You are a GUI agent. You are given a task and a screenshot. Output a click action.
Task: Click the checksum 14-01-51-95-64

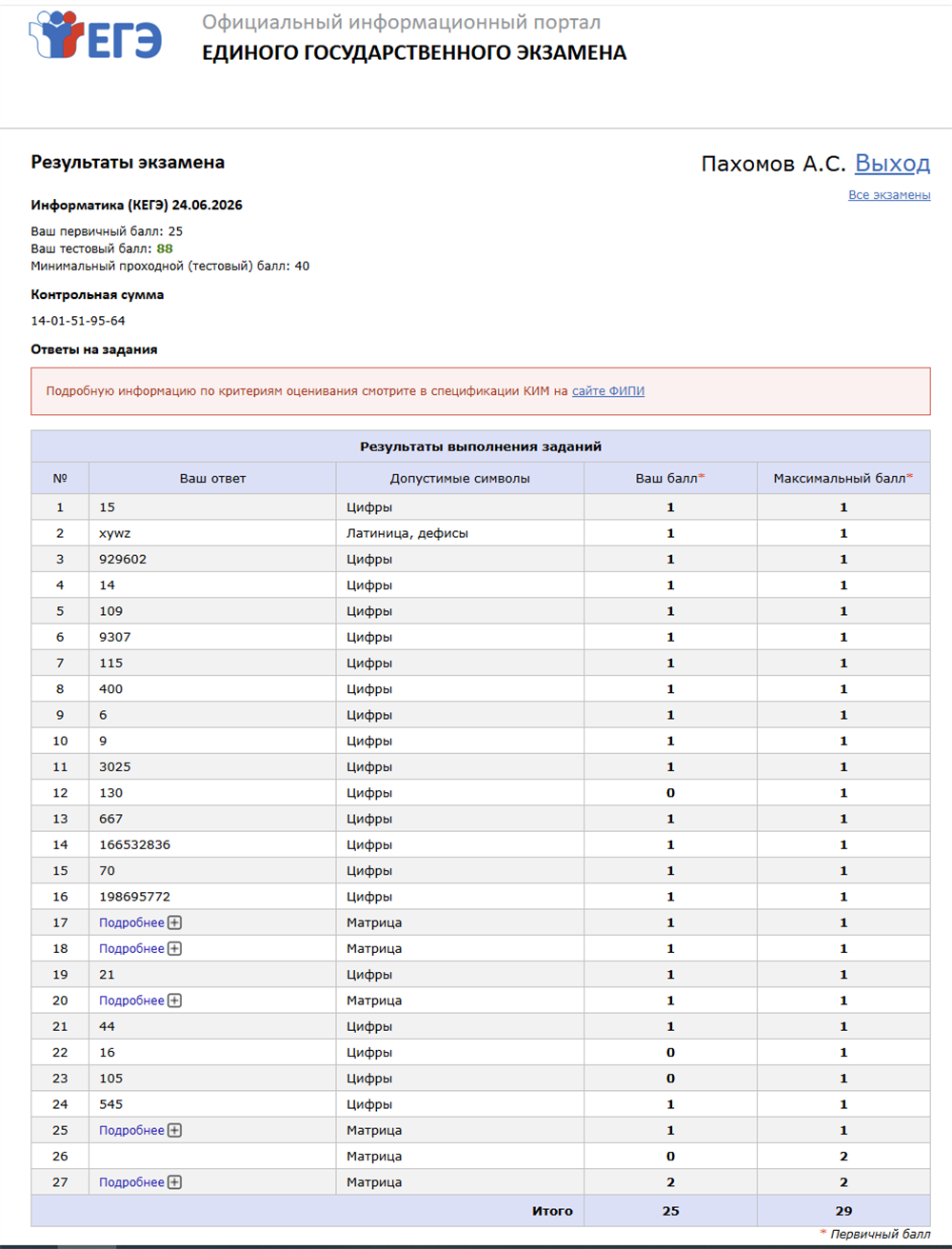(78, 321)
